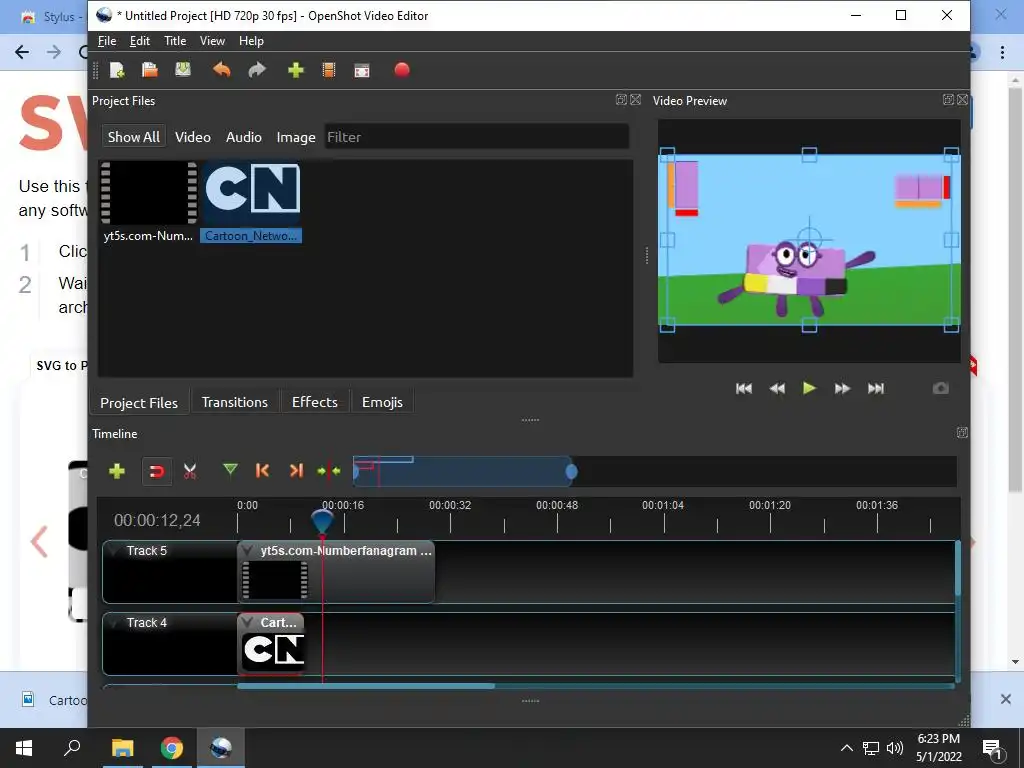Open the Track 4 dropdown arrow

click(116, 622)
